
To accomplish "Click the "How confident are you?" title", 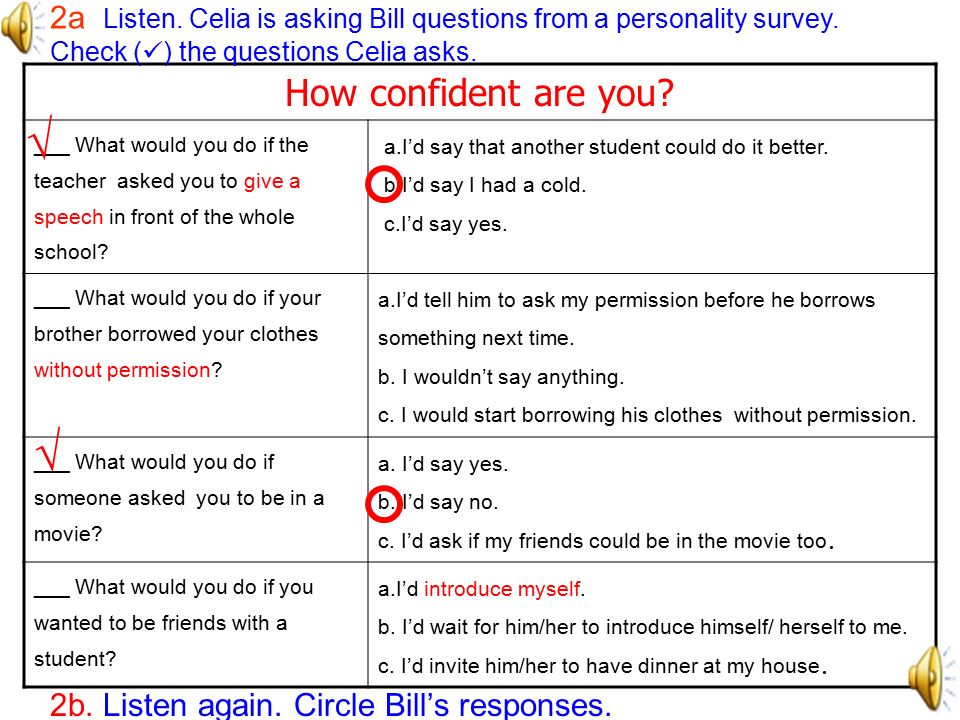I will [x=479, y=93].
